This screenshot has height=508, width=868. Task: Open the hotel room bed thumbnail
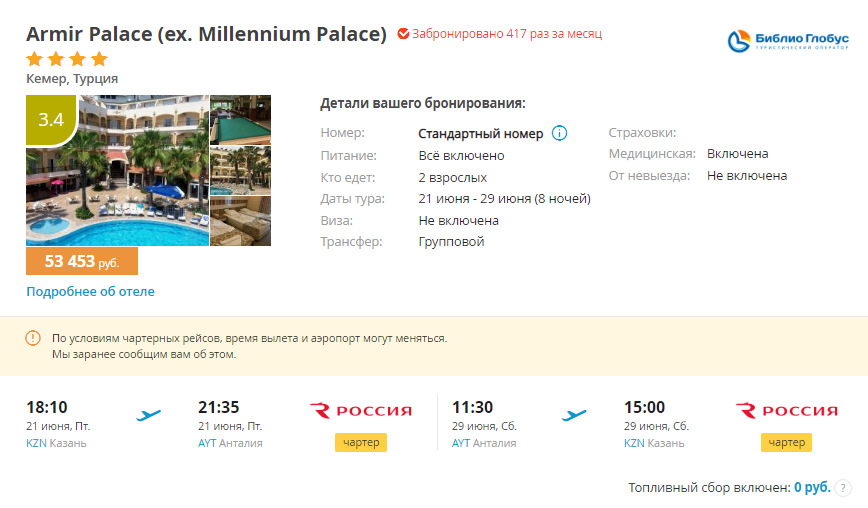[x=240, y=221]
